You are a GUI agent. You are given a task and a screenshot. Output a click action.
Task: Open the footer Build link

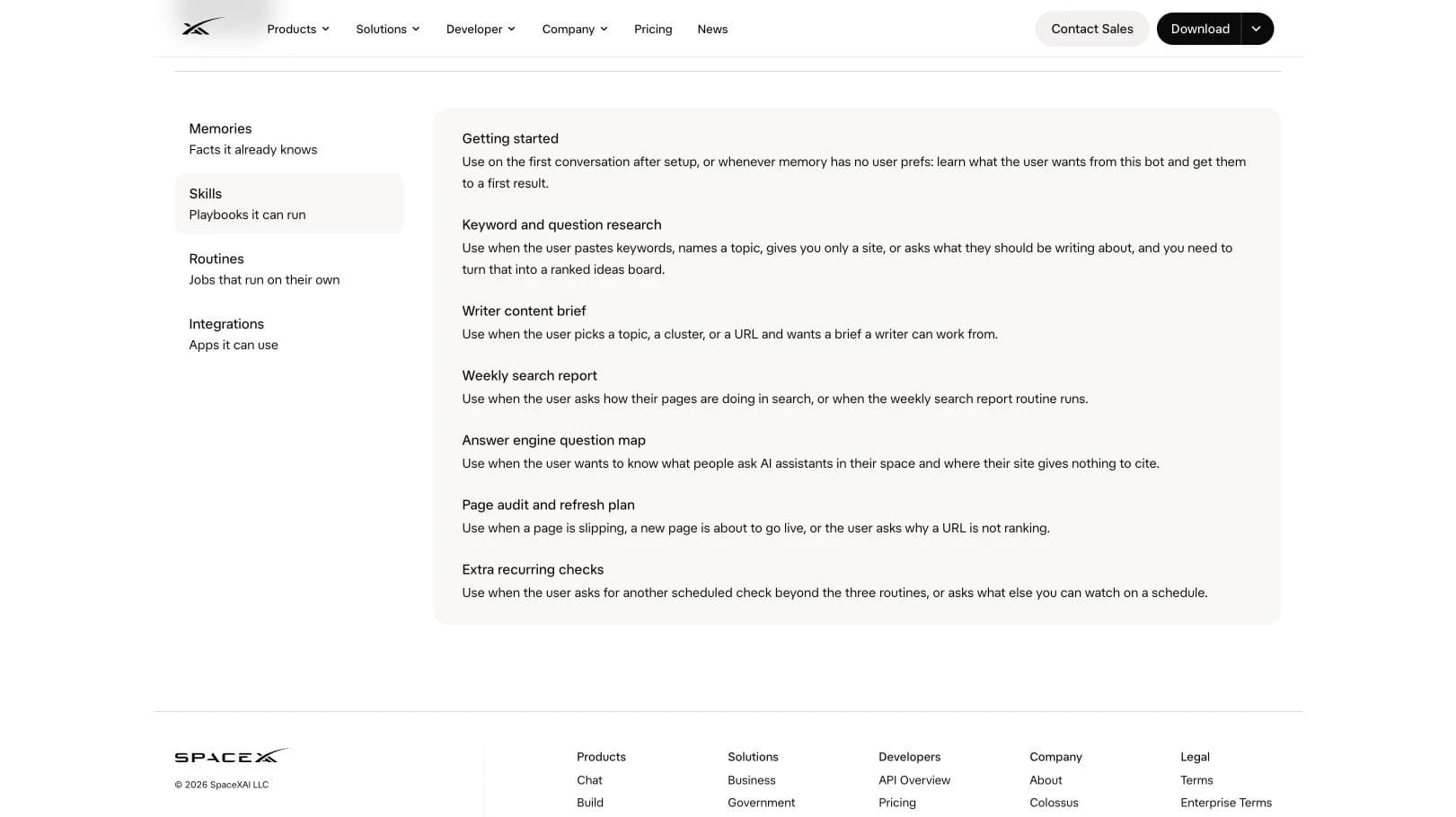tap(590, 803)
